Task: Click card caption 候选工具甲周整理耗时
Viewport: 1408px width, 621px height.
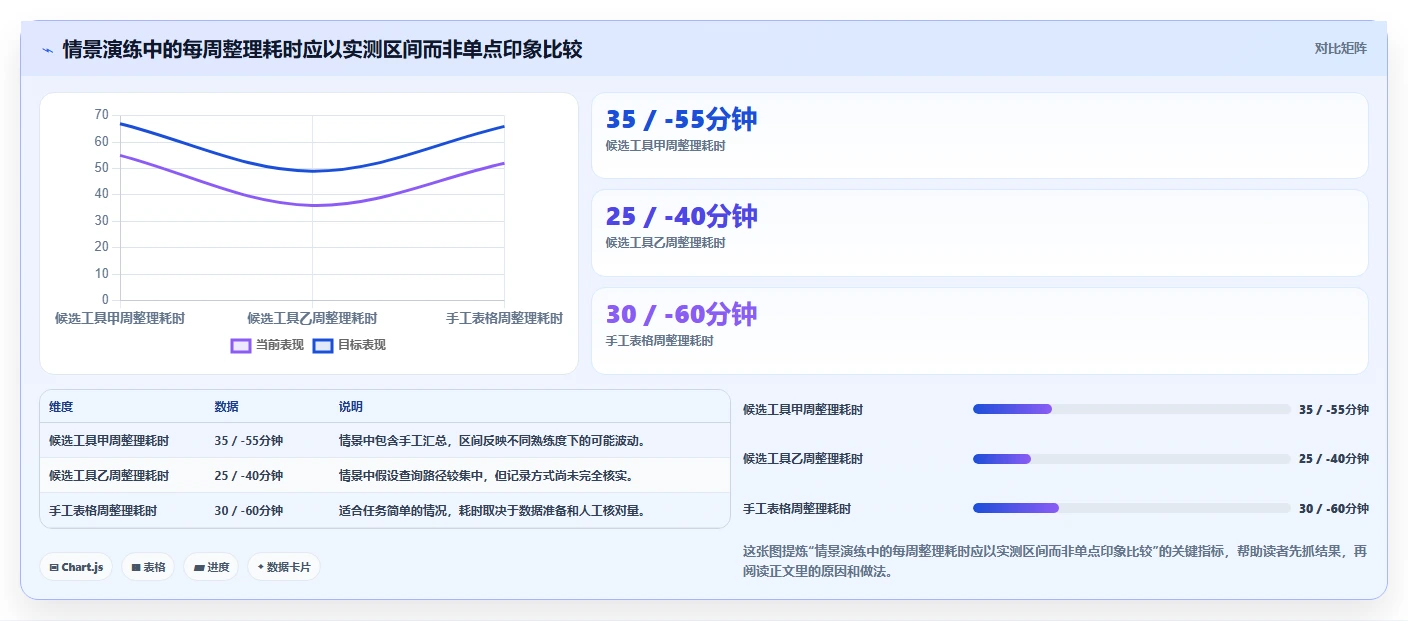Action: click(665, 146)
